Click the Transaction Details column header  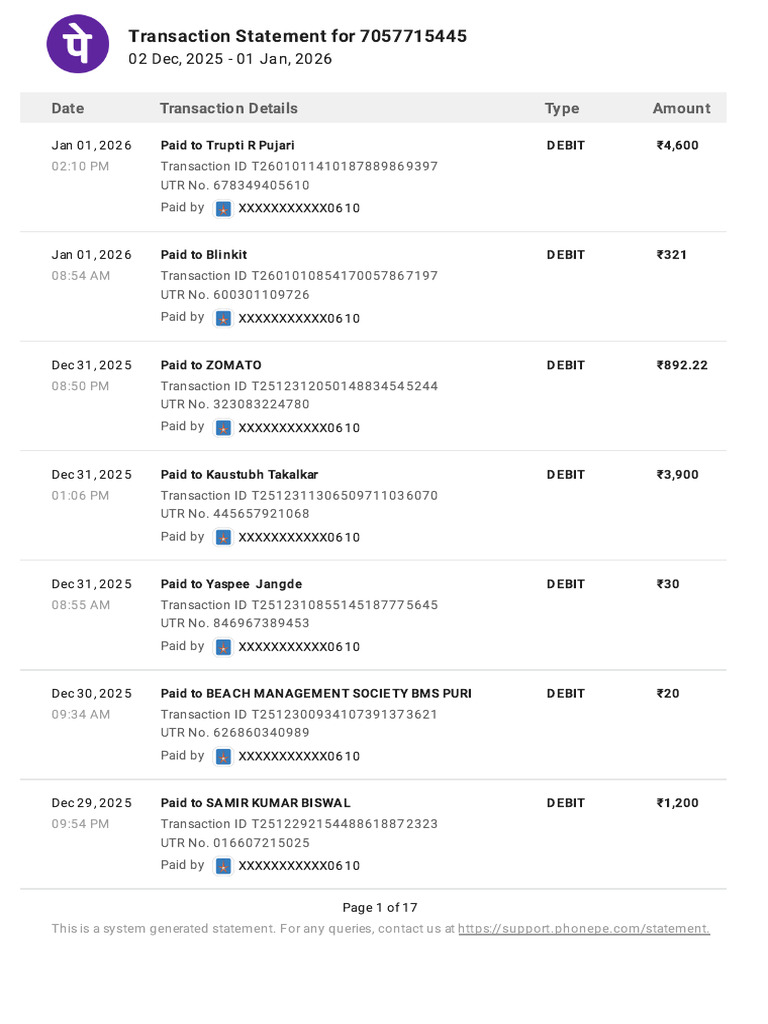point(229,108)
